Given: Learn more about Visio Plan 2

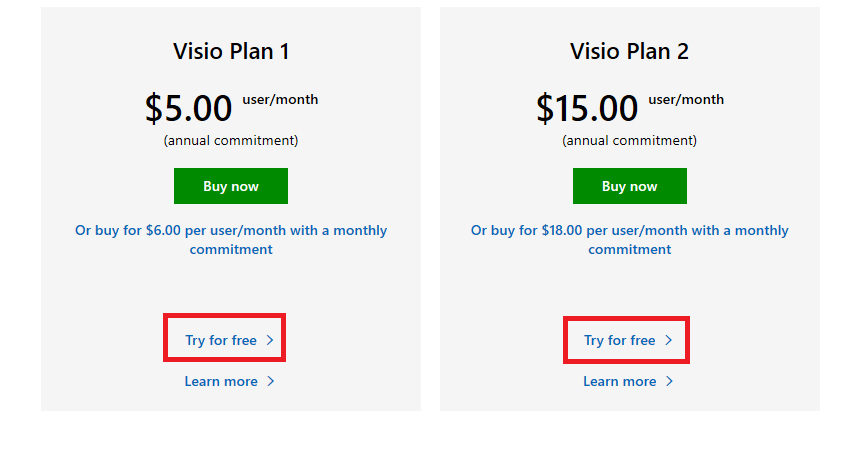Looking at the screenshot, I should 619,381.
